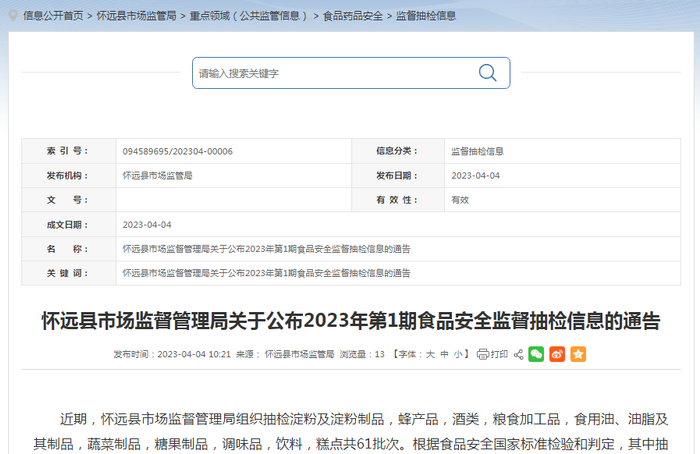Click the 名称 label cell
The image size is (700, 454).
point(69,249)
